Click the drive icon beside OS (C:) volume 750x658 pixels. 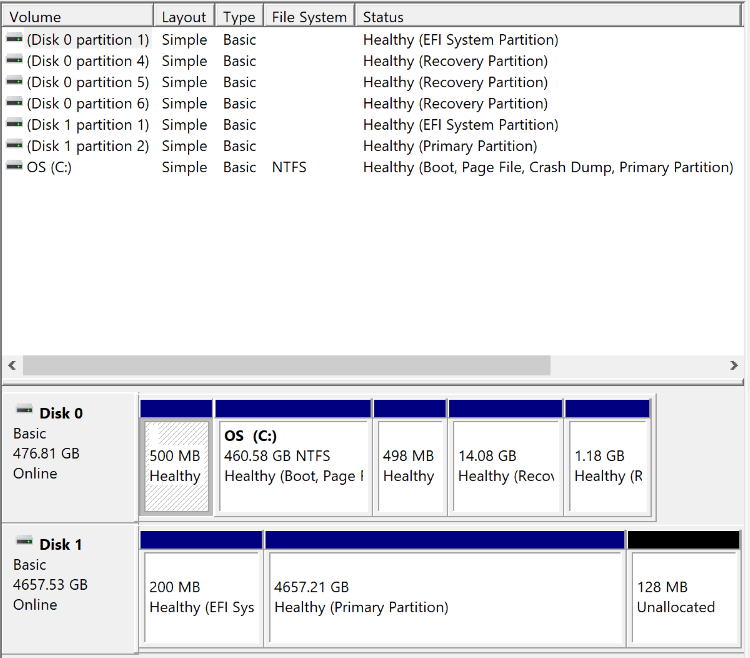point(14,167)
